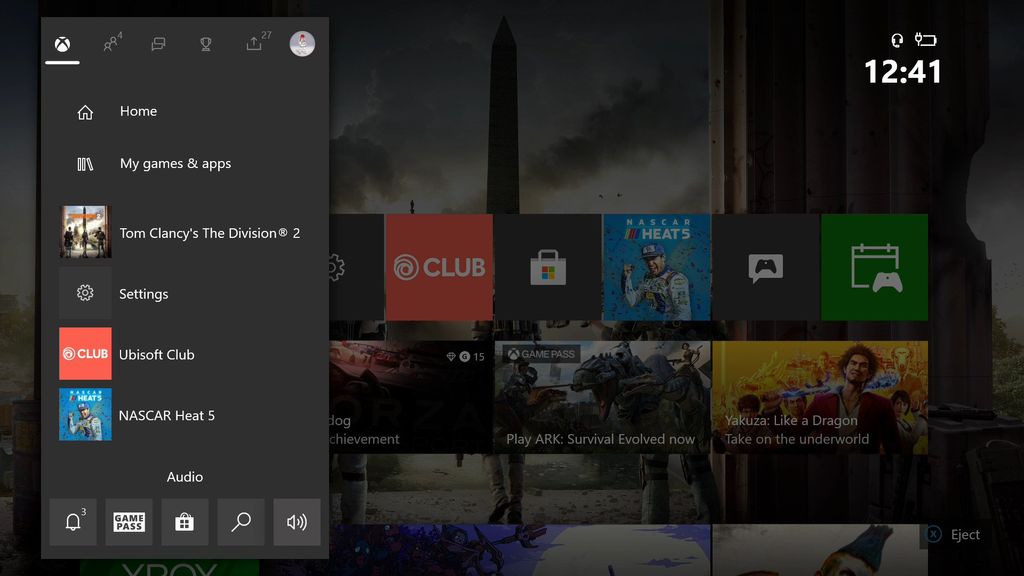This screenshot has width=1024, height=576.
Task: Select the Xbox logo Guide tab
Action: 62,44
